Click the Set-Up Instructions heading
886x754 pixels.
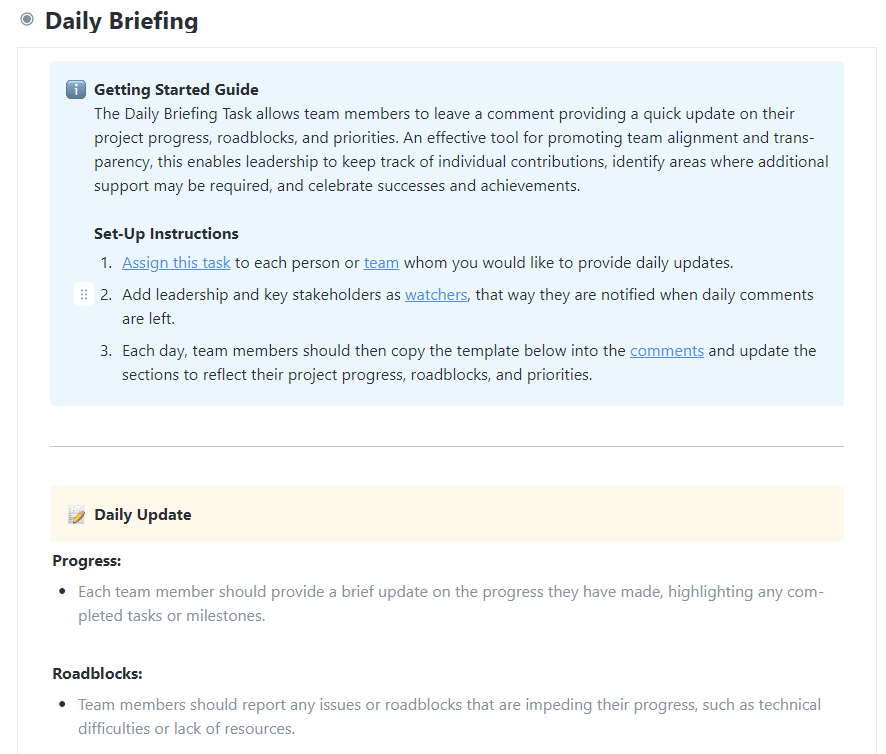(166, 233)
